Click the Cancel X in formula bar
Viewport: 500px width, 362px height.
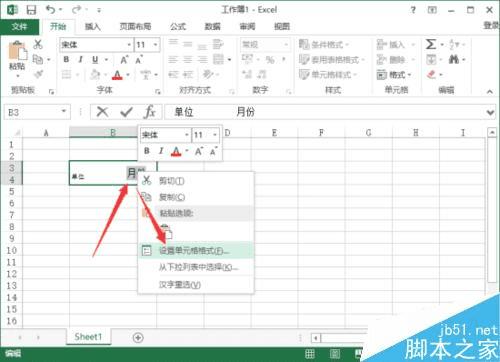pyautogui.click(x=102, y=112)
